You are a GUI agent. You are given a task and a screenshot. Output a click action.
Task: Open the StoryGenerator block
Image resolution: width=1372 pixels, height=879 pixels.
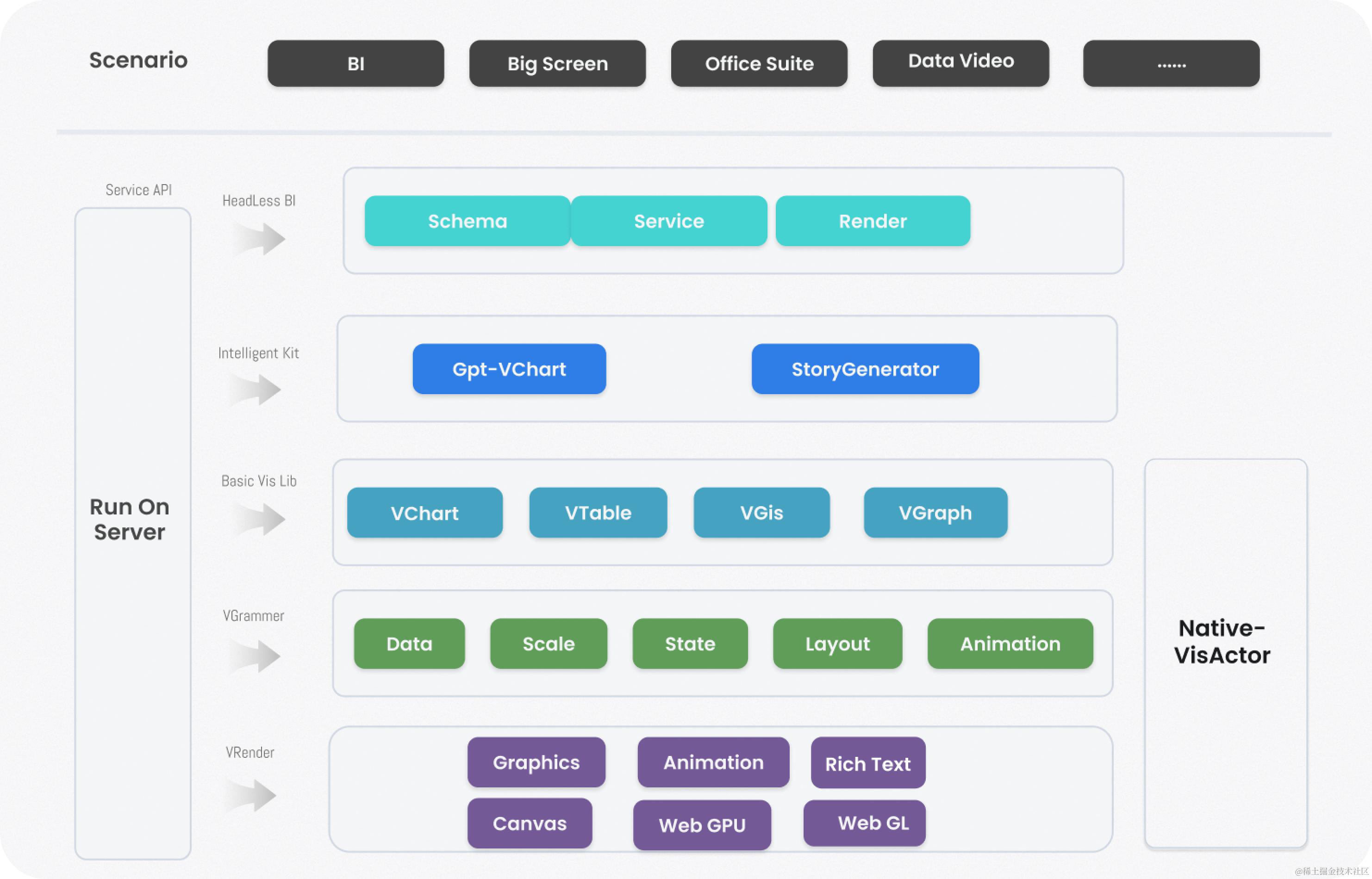click(865, 369)
